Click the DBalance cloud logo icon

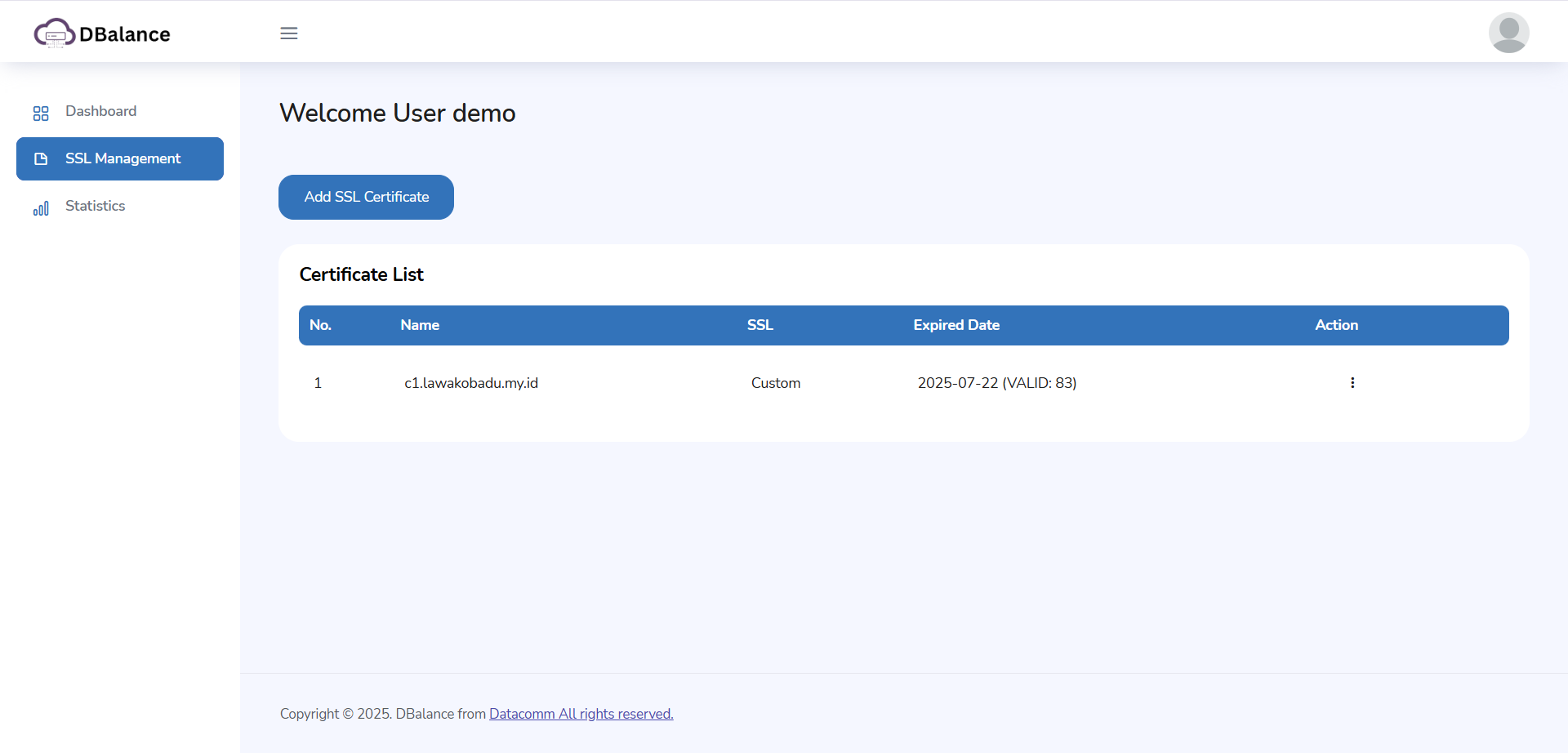point(54,33)
